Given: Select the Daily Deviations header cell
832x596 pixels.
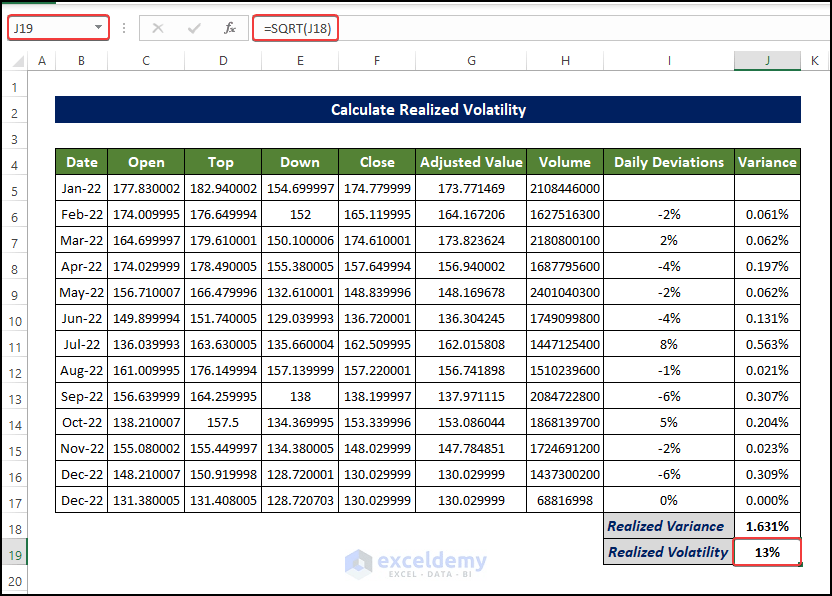Looking at the screenshot, I should (668, 162).
